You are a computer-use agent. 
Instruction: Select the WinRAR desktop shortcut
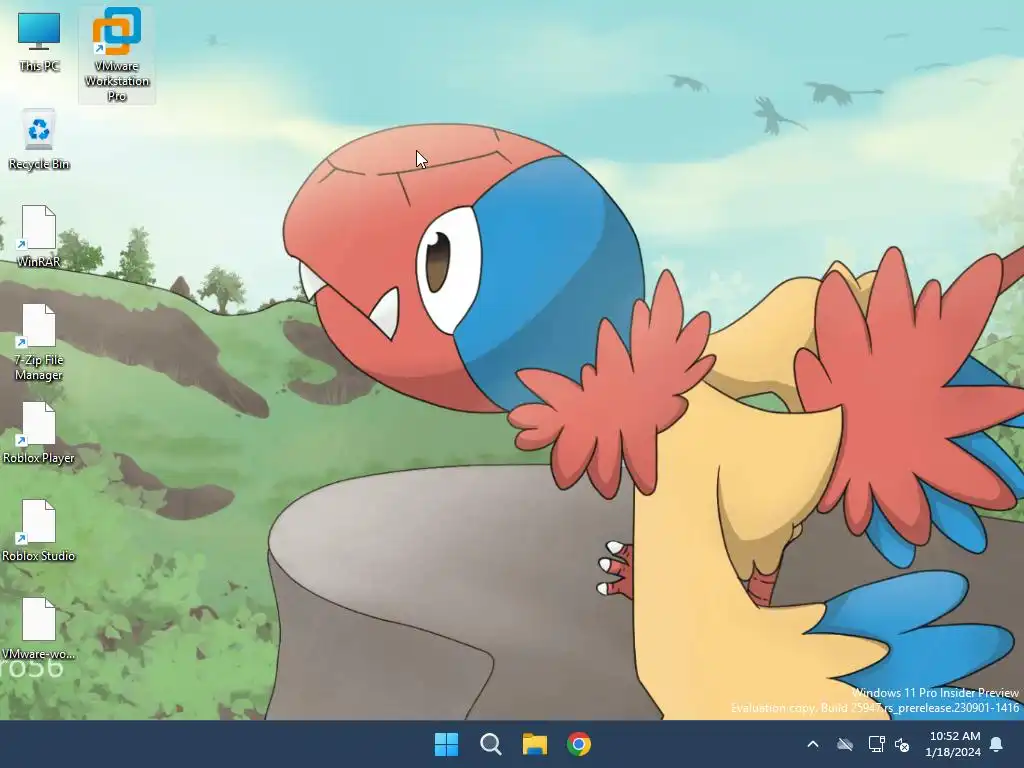pos(39,236)
